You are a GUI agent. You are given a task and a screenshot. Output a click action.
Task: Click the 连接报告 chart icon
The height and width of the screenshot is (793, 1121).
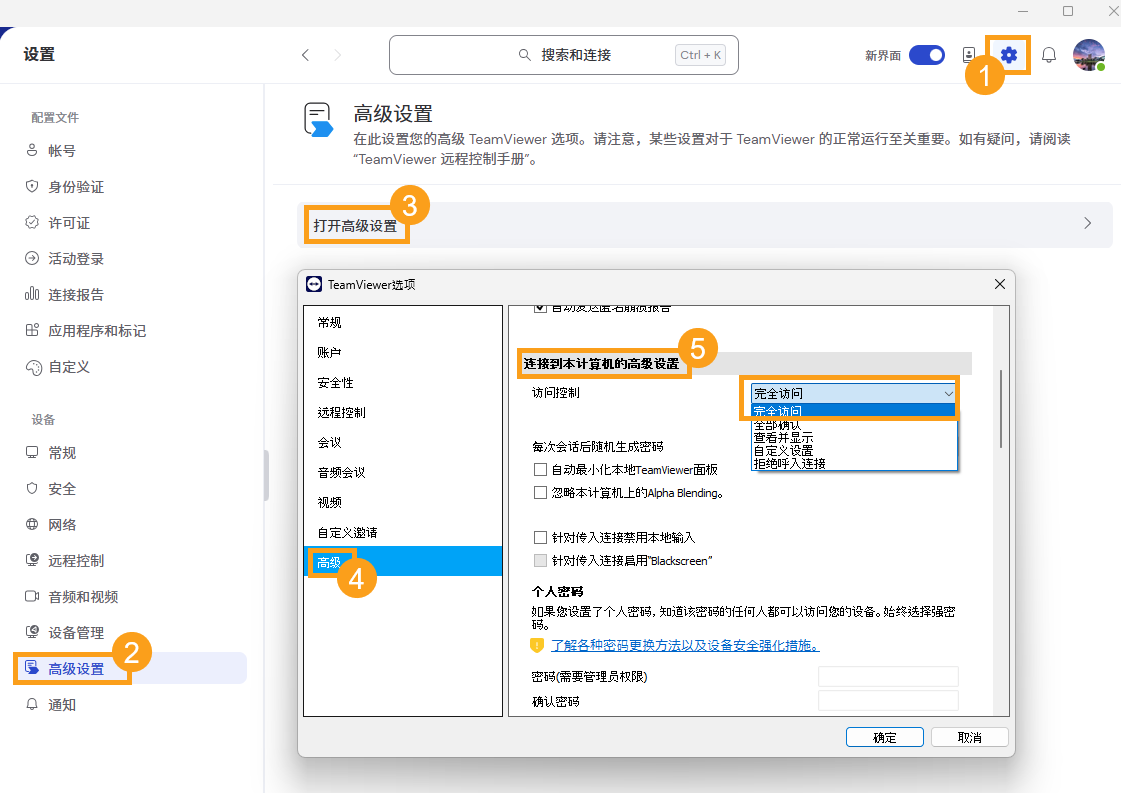[x=32, y=294]
